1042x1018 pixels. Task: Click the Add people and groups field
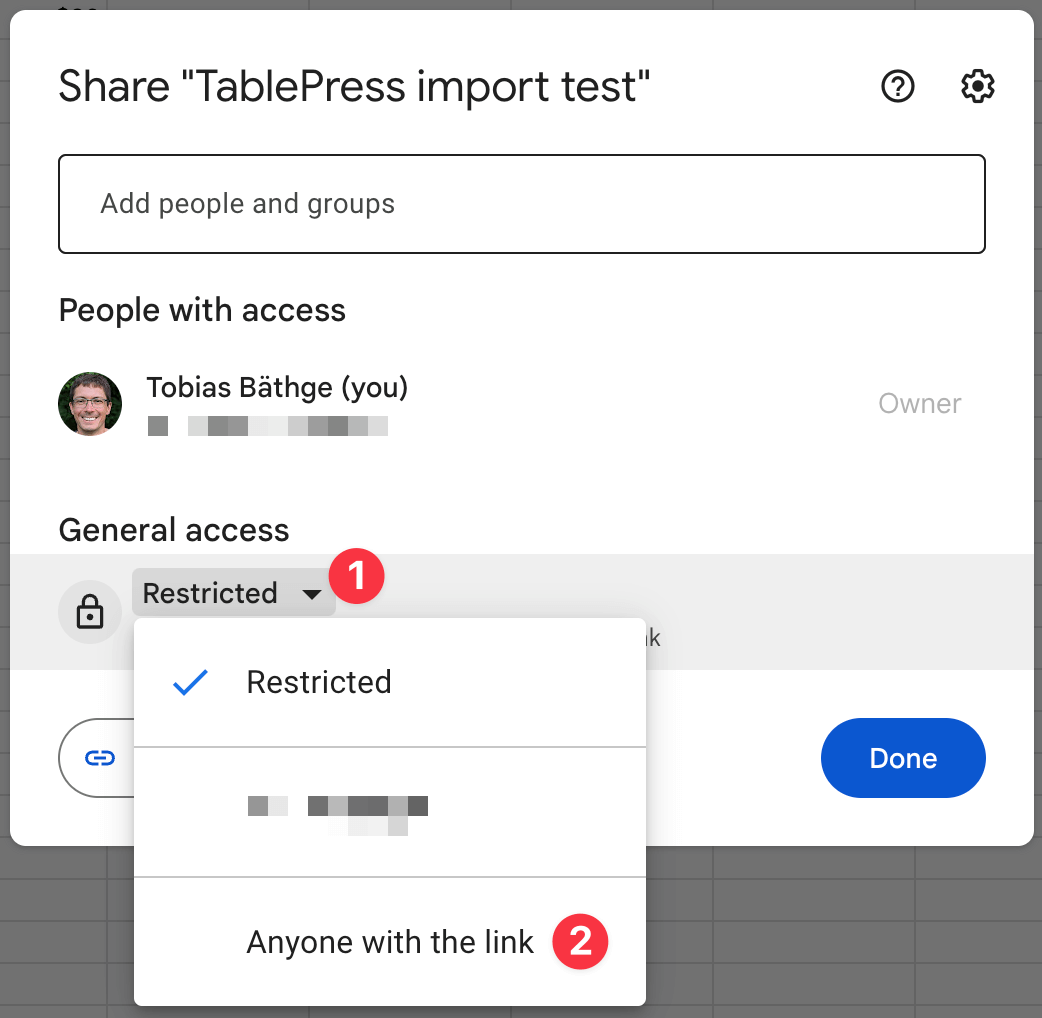click(x=522, y=203)
